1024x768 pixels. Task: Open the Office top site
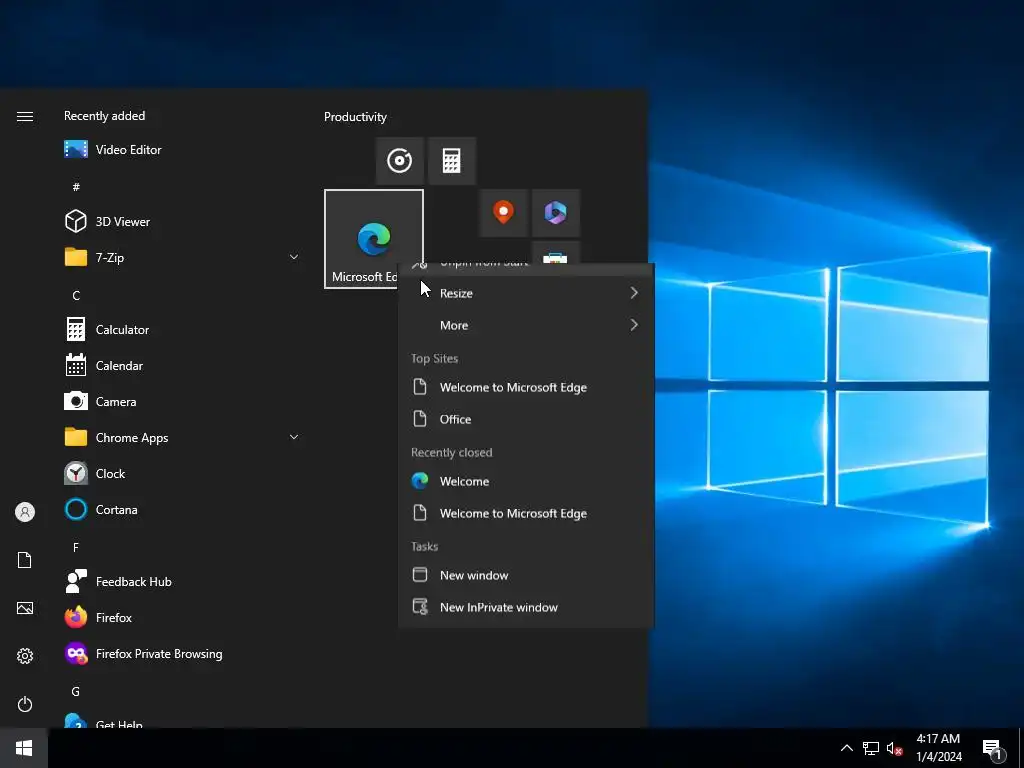pos(526,419)
